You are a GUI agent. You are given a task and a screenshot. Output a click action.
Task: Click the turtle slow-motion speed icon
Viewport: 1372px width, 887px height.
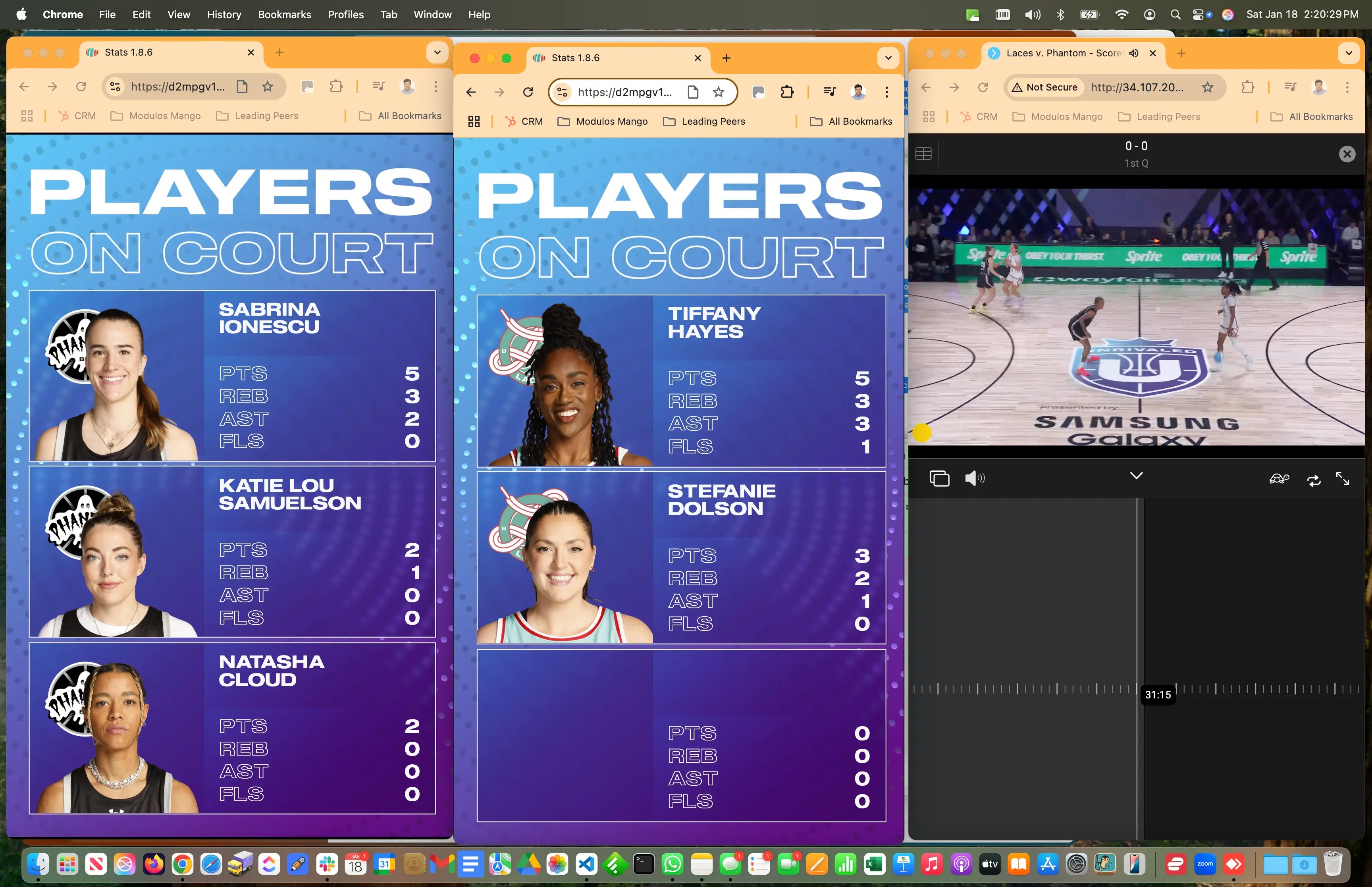click(x=1279, y=478)
